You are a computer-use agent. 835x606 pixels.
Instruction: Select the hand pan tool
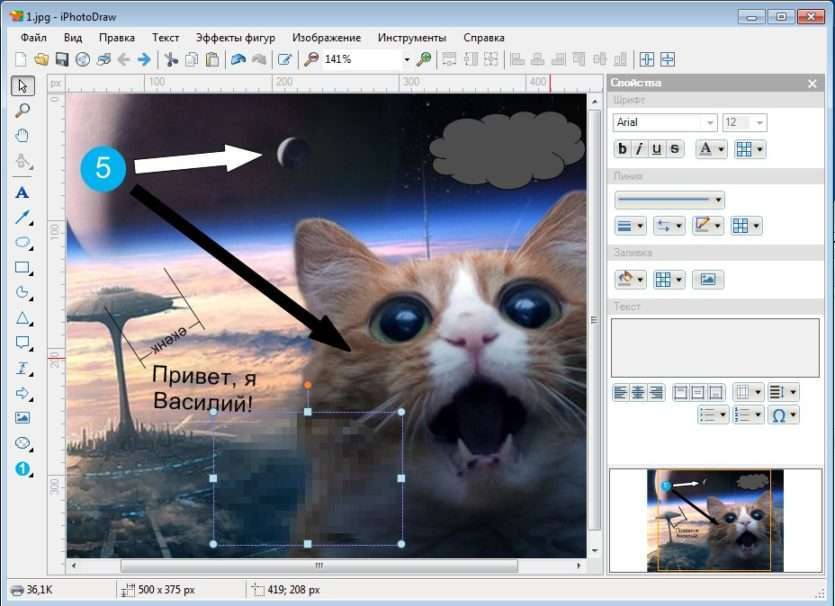click(x=22, y=136)
